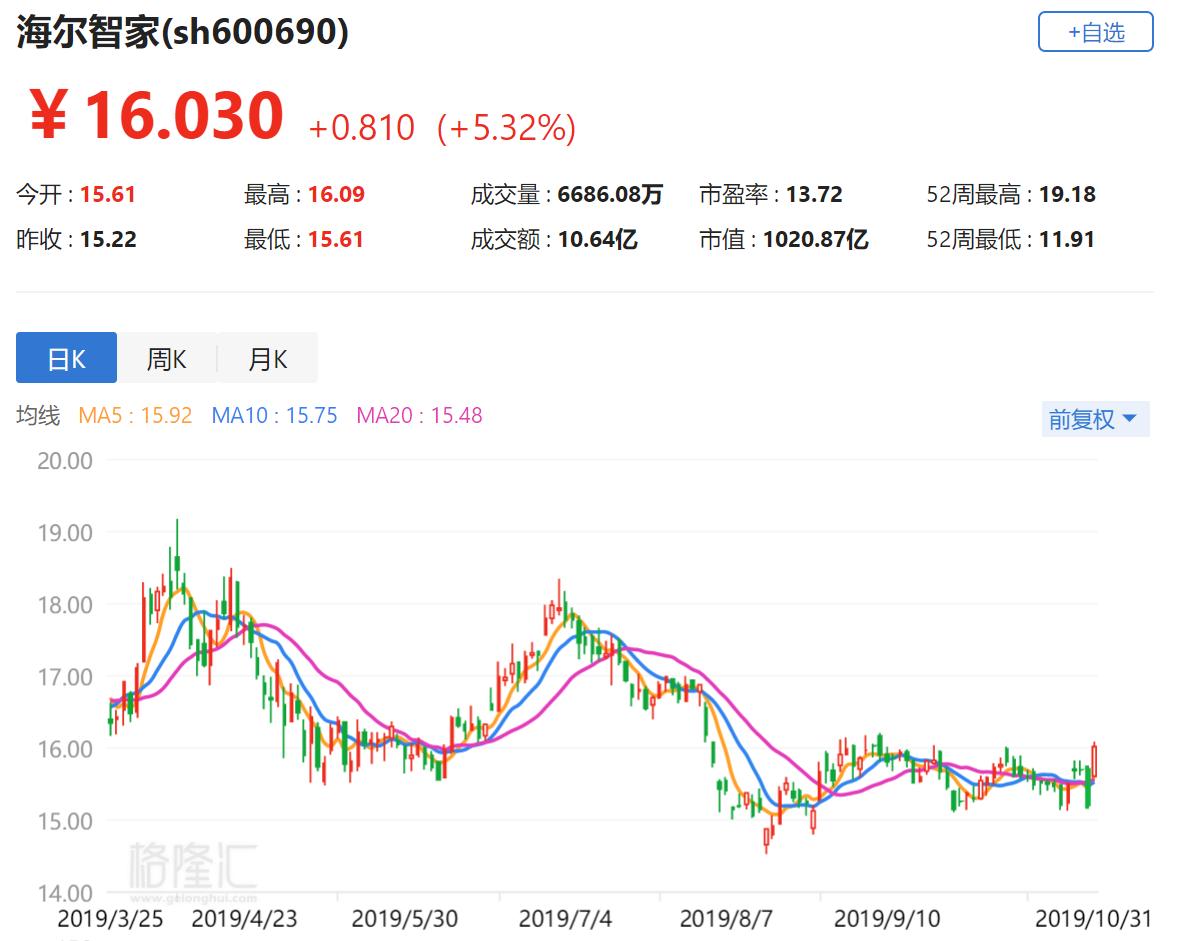
Task: Click the 2019/3/25 date axis label
Action: click(x=110, y=918)
